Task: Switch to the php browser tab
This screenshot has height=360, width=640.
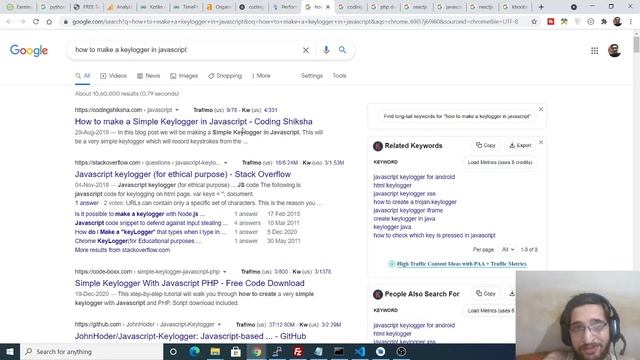Action: click(383, 7)
